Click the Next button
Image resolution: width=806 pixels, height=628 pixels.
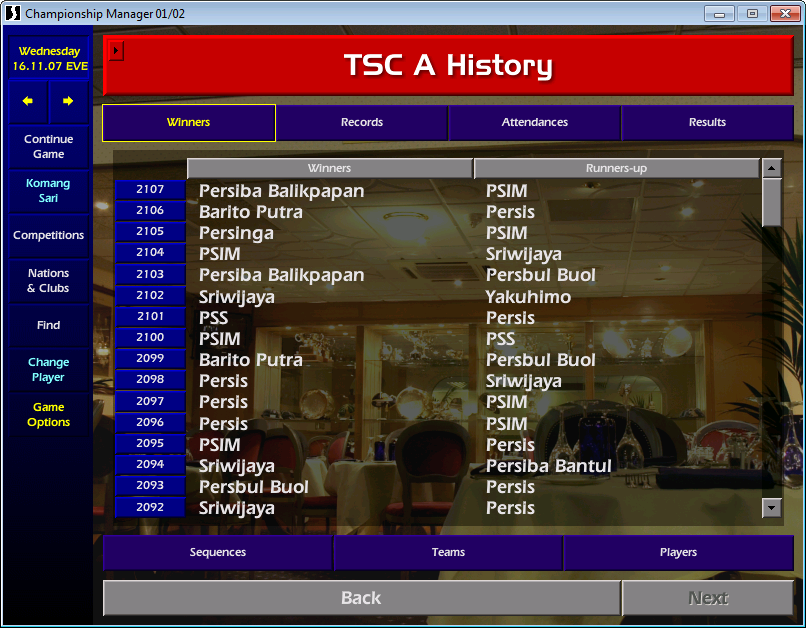tap(708, 598)
